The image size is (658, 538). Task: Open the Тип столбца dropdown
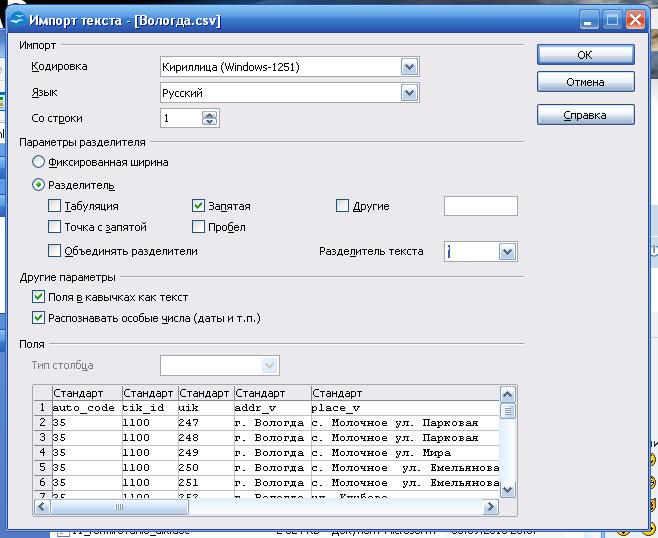tap(270, 366)
